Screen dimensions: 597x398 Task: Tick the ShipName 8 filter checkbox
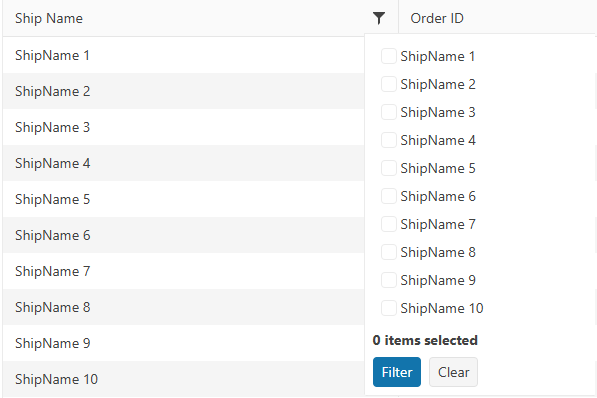[389, 252]
